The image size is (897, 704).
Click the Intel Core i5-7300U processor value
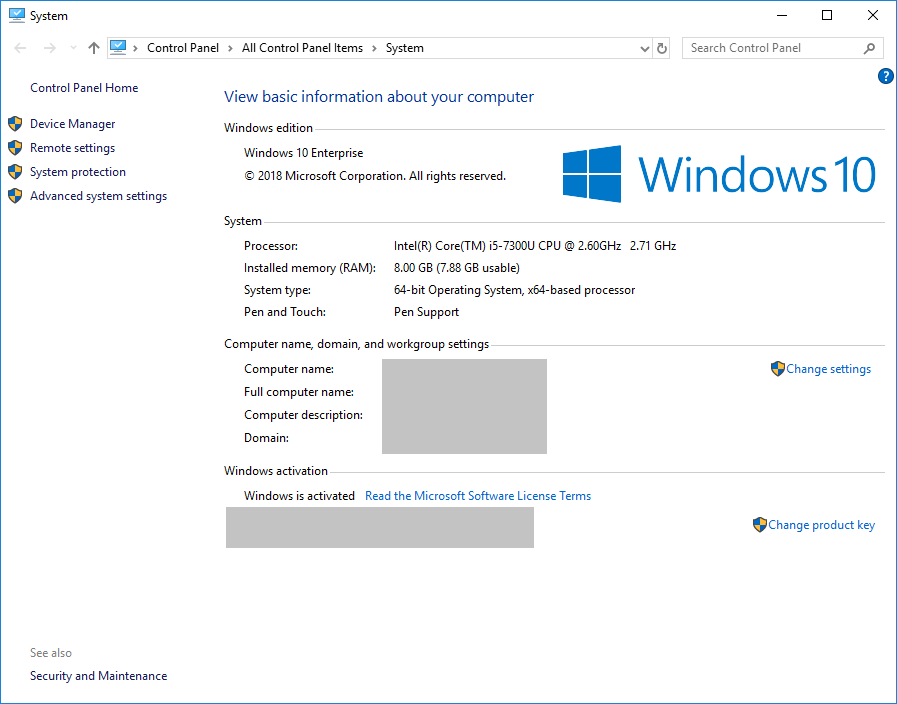coord(535,246)
